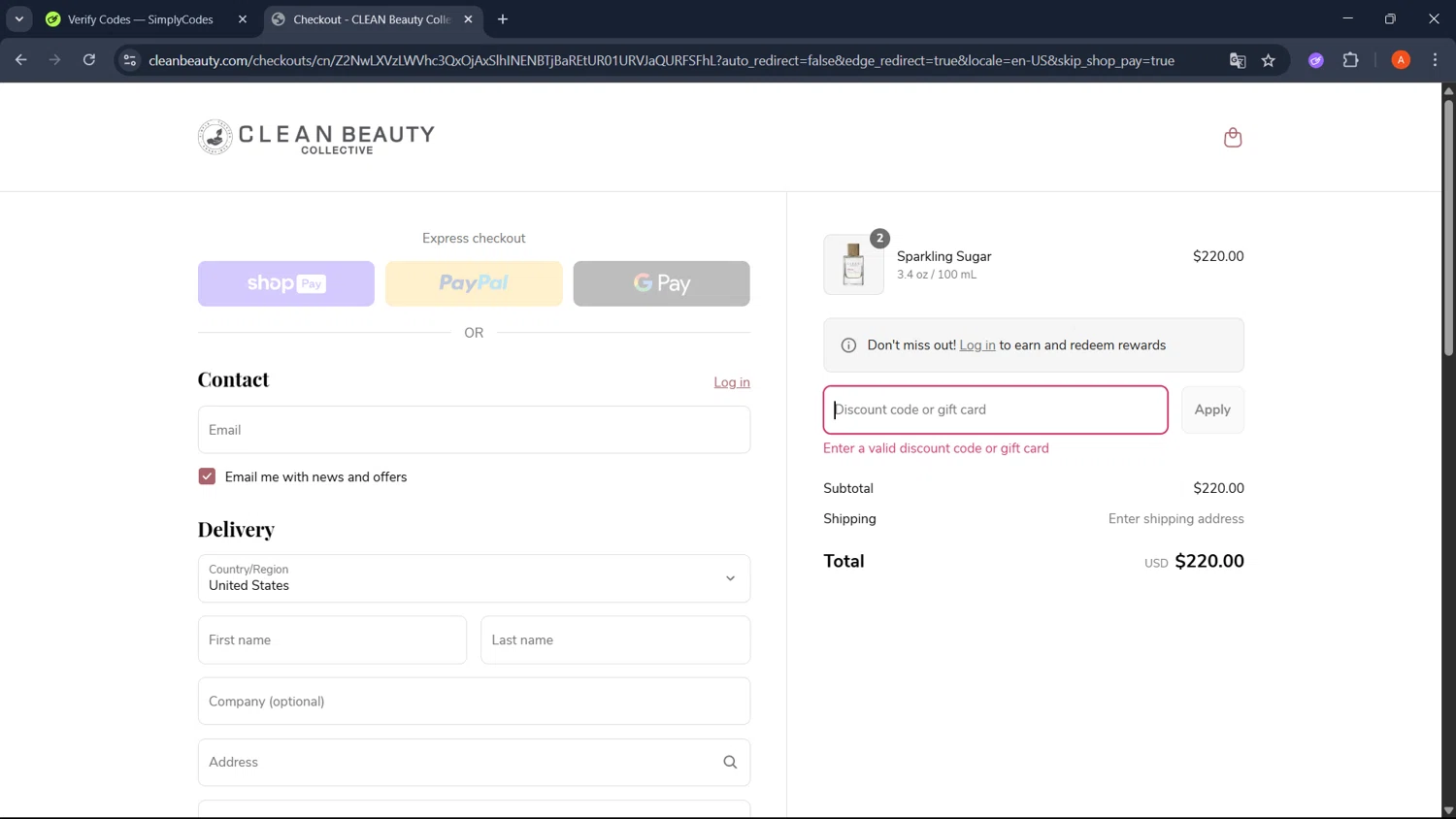Screen dimensions: 1456x819
Task: Click the browser forward arrow
Action: tap(55, 60)
